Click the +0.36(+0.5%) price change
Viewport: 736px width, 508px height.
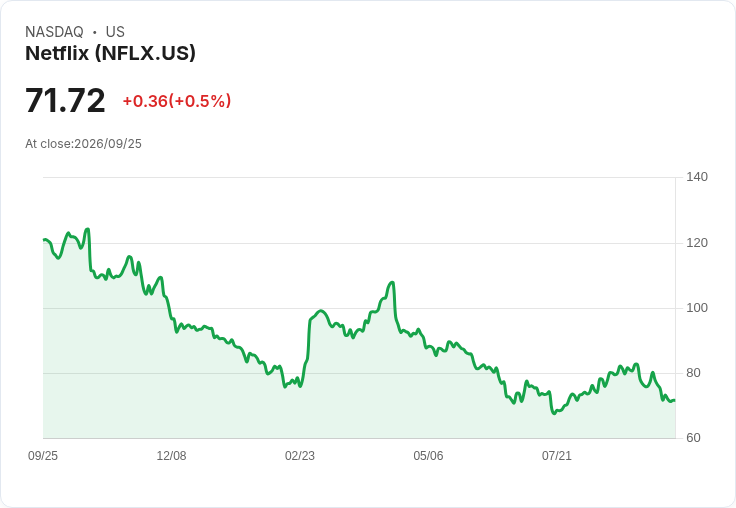pyautogui.click(x=177, y=101)
